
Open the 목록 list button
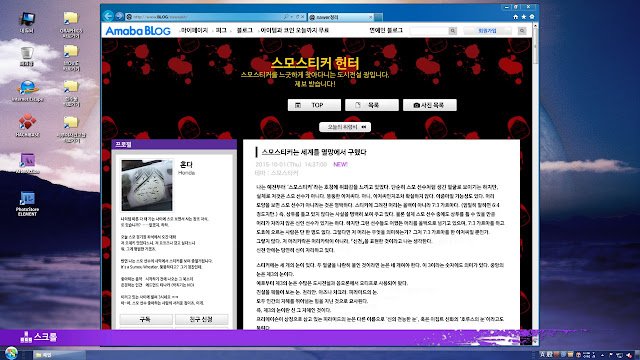371,105
